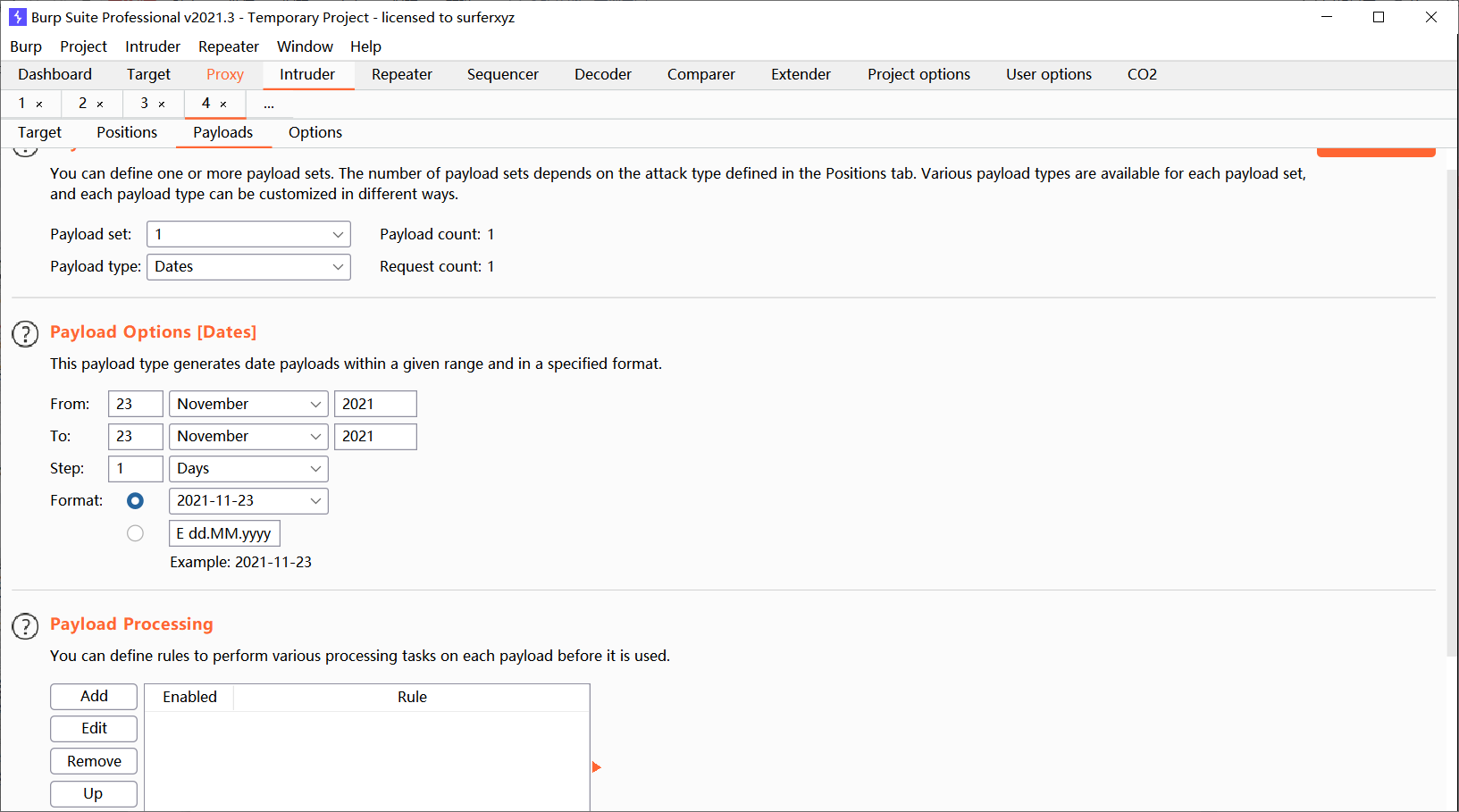Open the Burp menu
This screenshot has height=812, width=1459.
[x=26, y=46]
